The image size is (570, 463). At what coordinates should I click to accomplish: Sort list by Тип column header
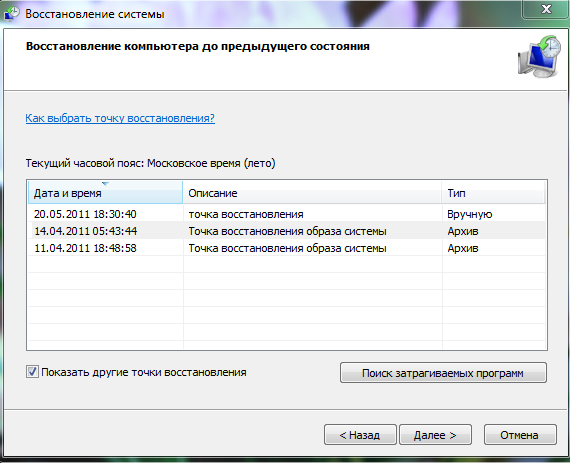pos(493,193)
